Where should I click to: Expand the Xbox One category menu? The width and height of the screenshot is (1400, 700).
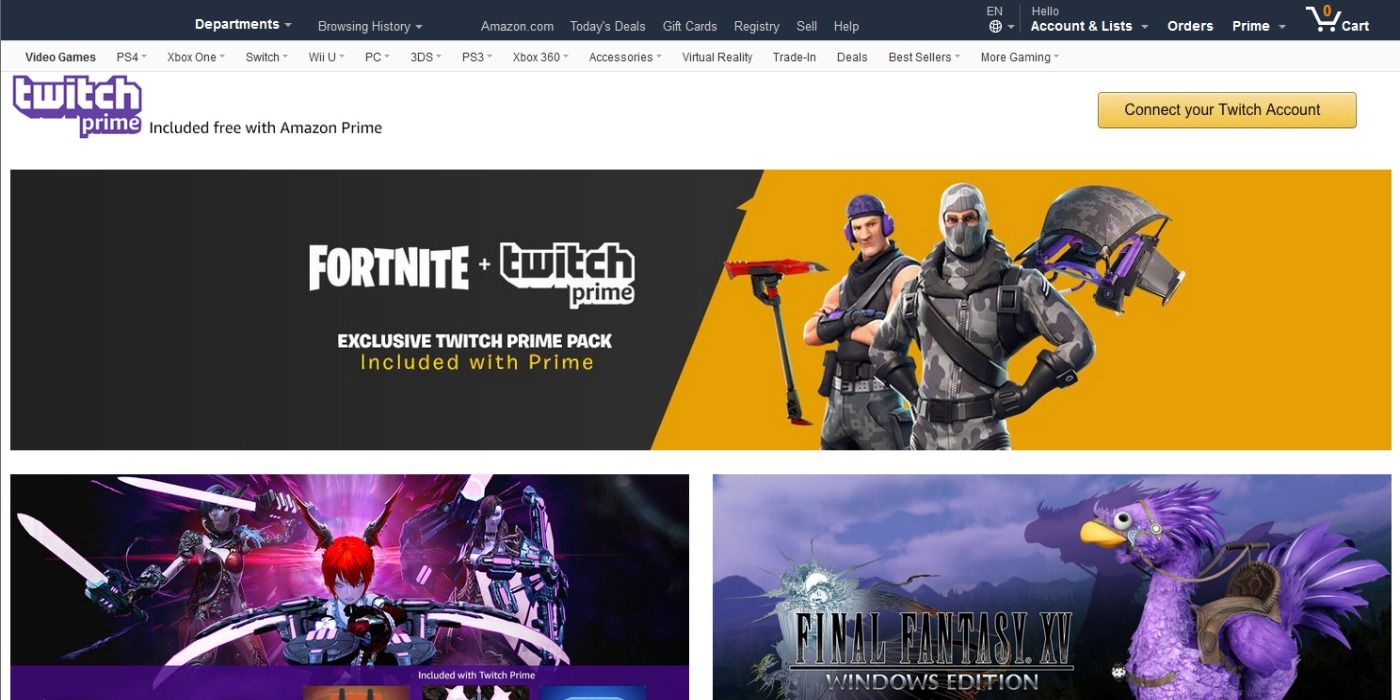coord(195,57)
